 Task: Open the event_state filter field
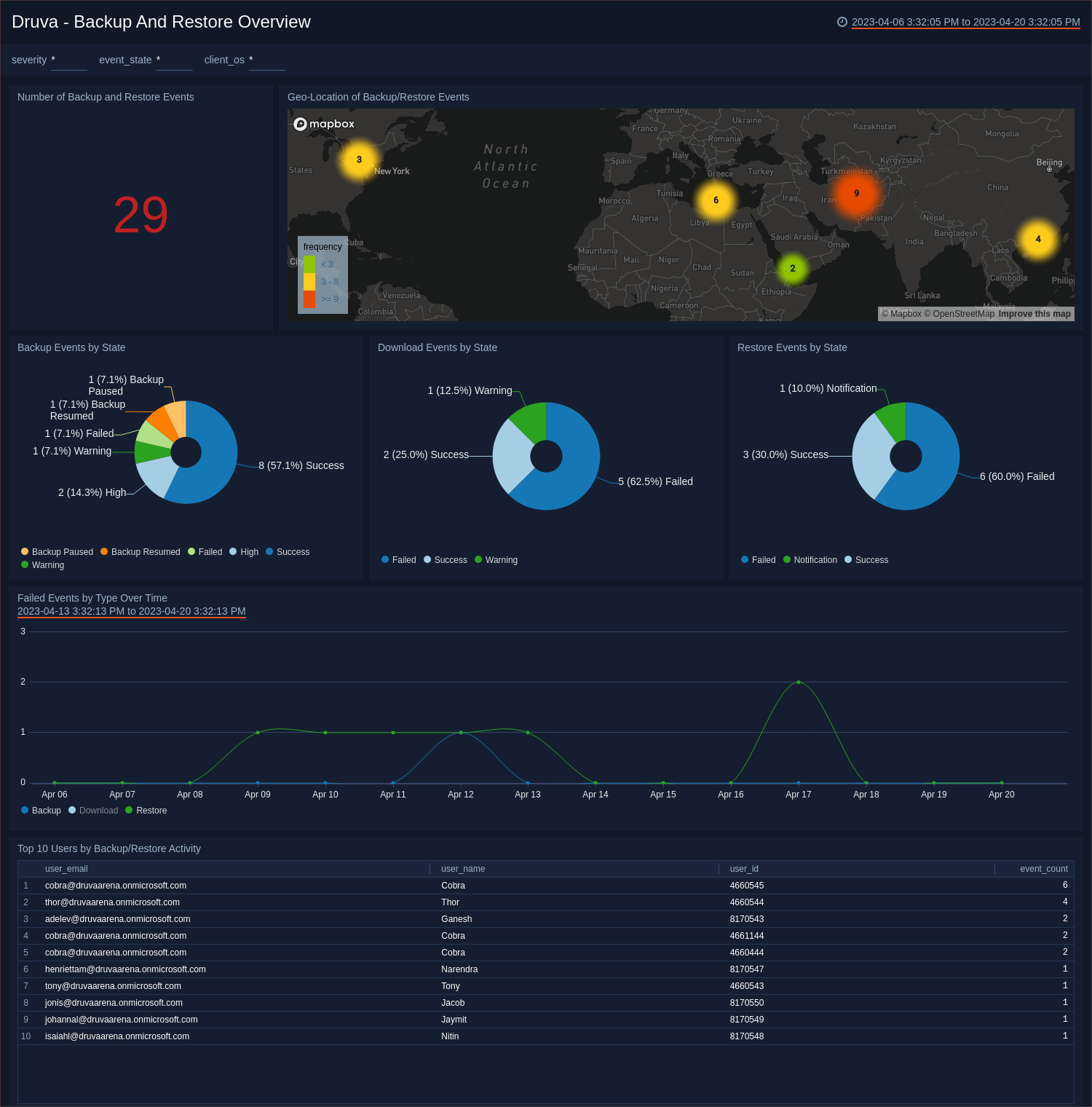[x=174, y=60]
